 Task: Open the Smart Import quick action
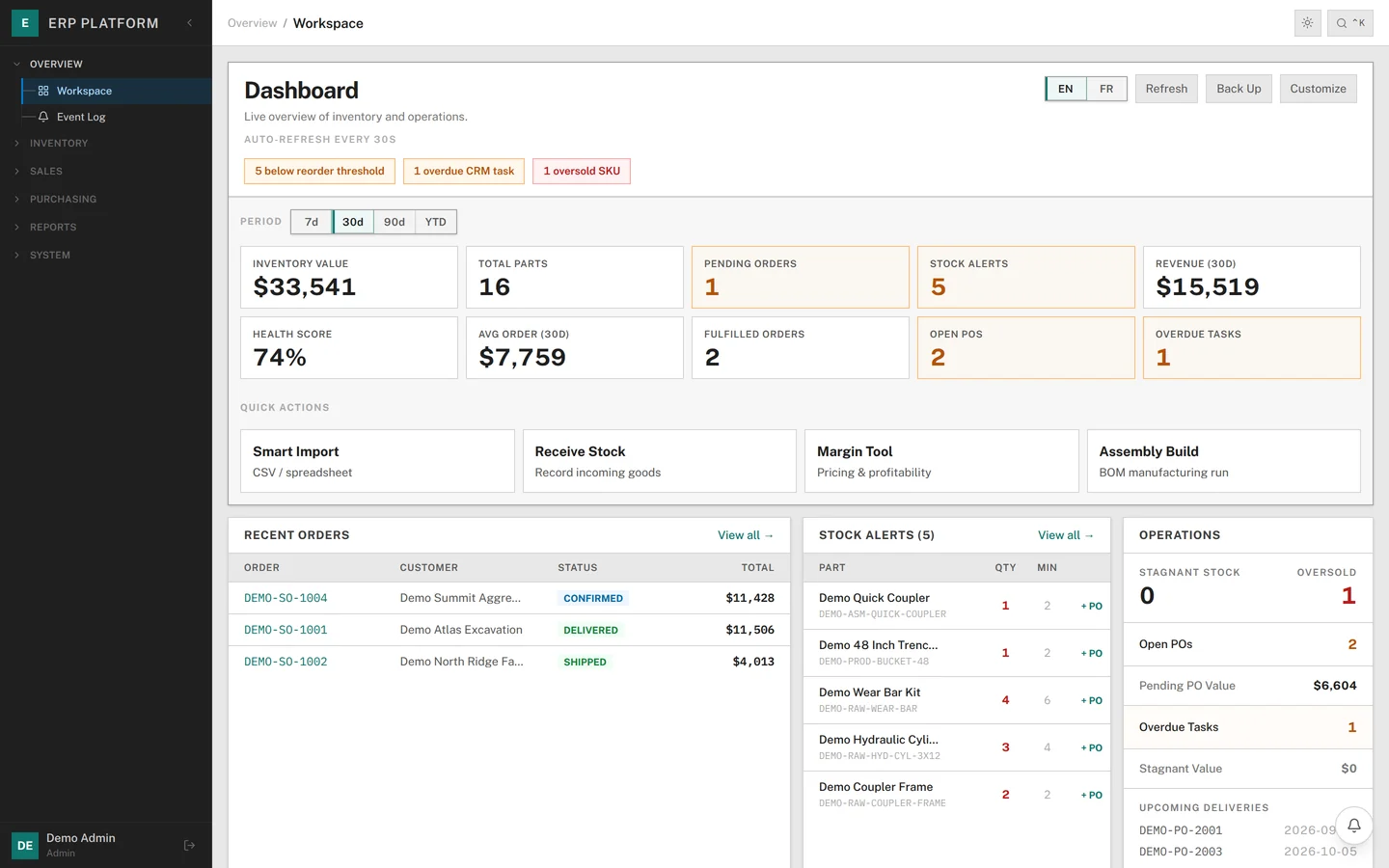[x=377, y=461]
